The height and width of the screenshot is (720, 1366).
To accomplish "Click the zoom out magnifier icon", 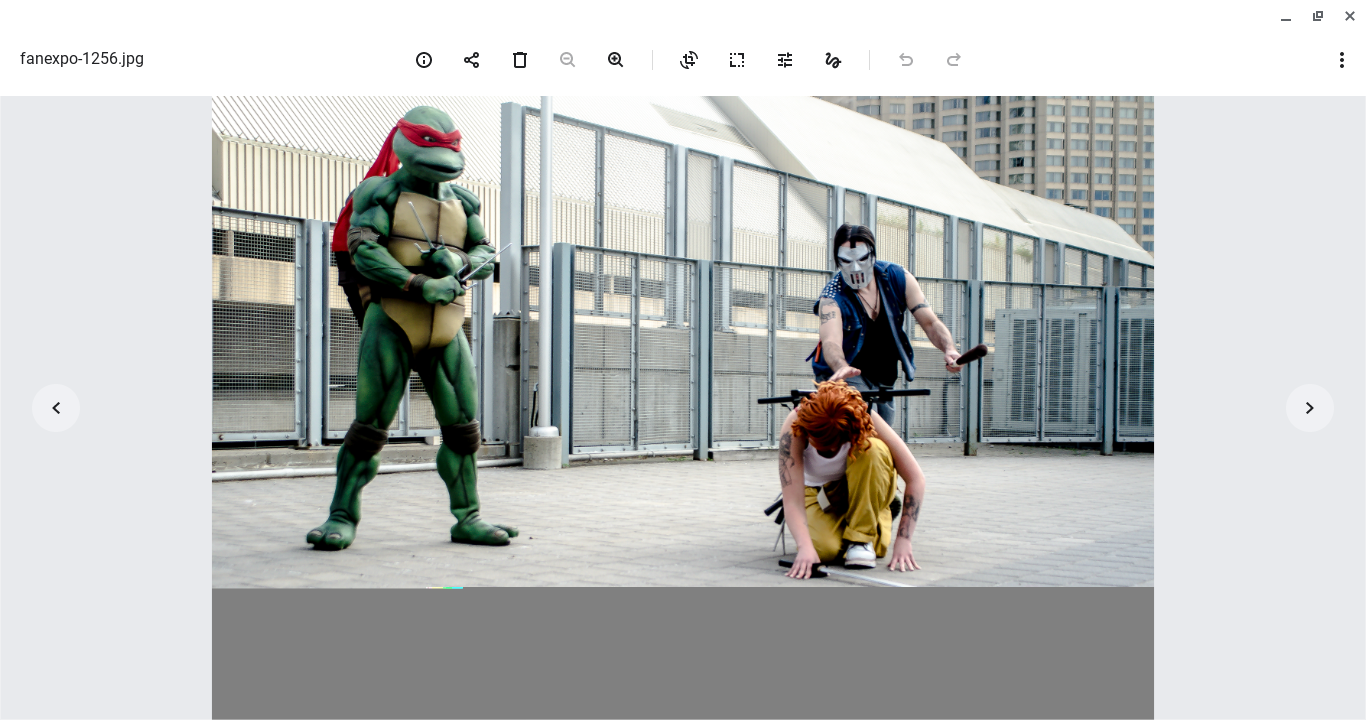I will 568,60.
